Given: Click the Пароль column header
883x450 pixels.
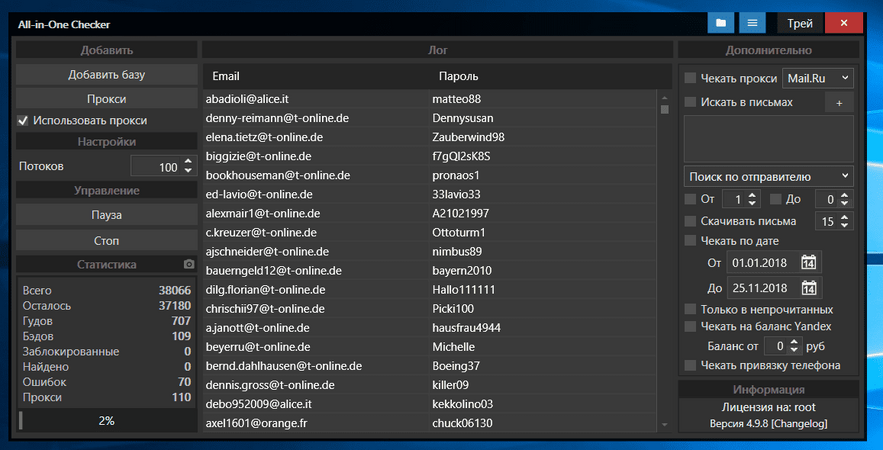Looking at the screenshot, I should 459,77.
